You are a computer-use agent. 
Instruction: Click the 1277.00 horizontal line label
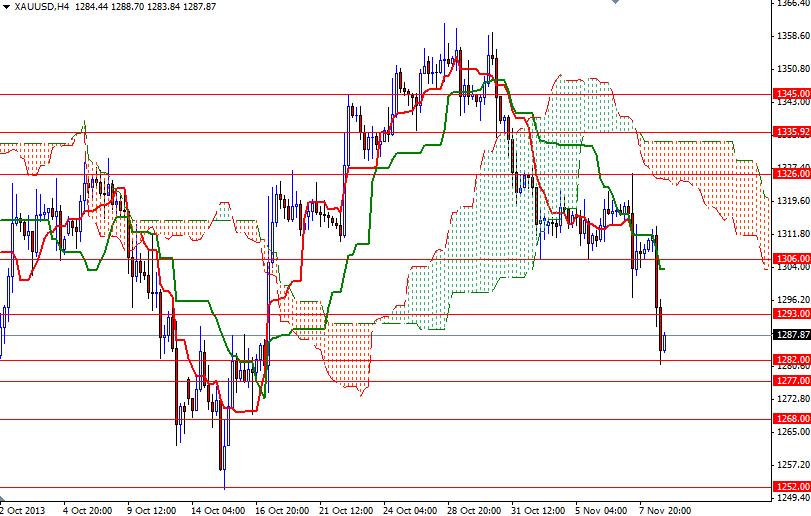click(x=791, y=380)
